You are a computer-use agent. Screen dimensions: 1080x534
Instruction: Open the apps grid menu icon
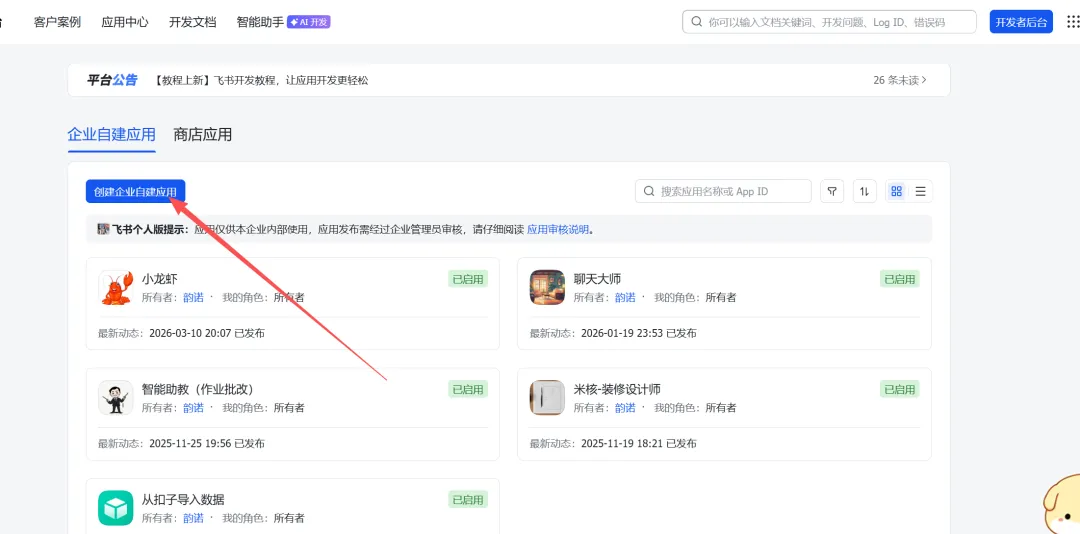coord(1072,21)
